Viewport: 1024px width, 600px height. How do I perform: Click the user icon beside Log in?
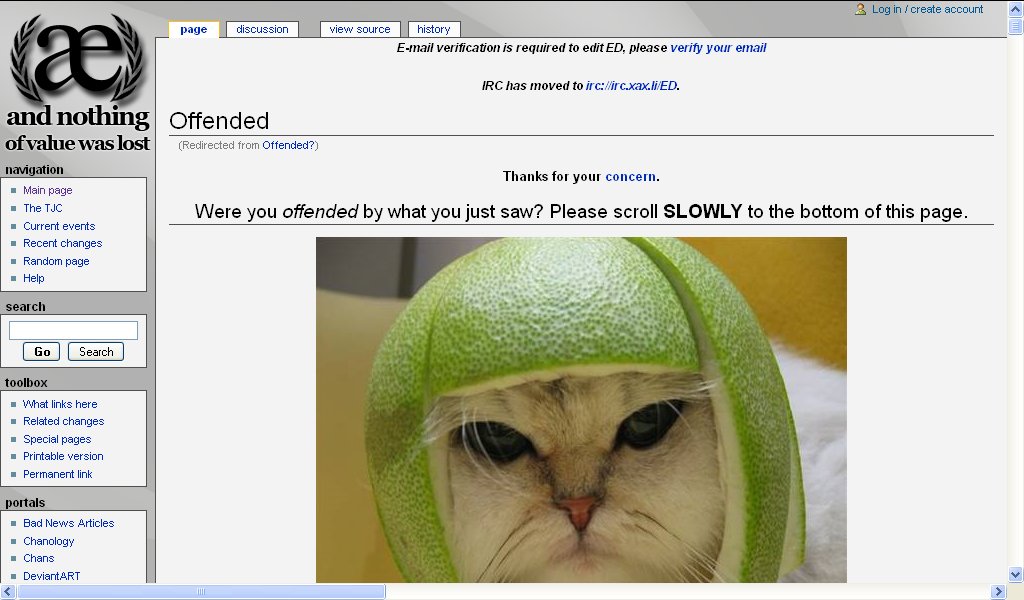(x=861, y=9)
